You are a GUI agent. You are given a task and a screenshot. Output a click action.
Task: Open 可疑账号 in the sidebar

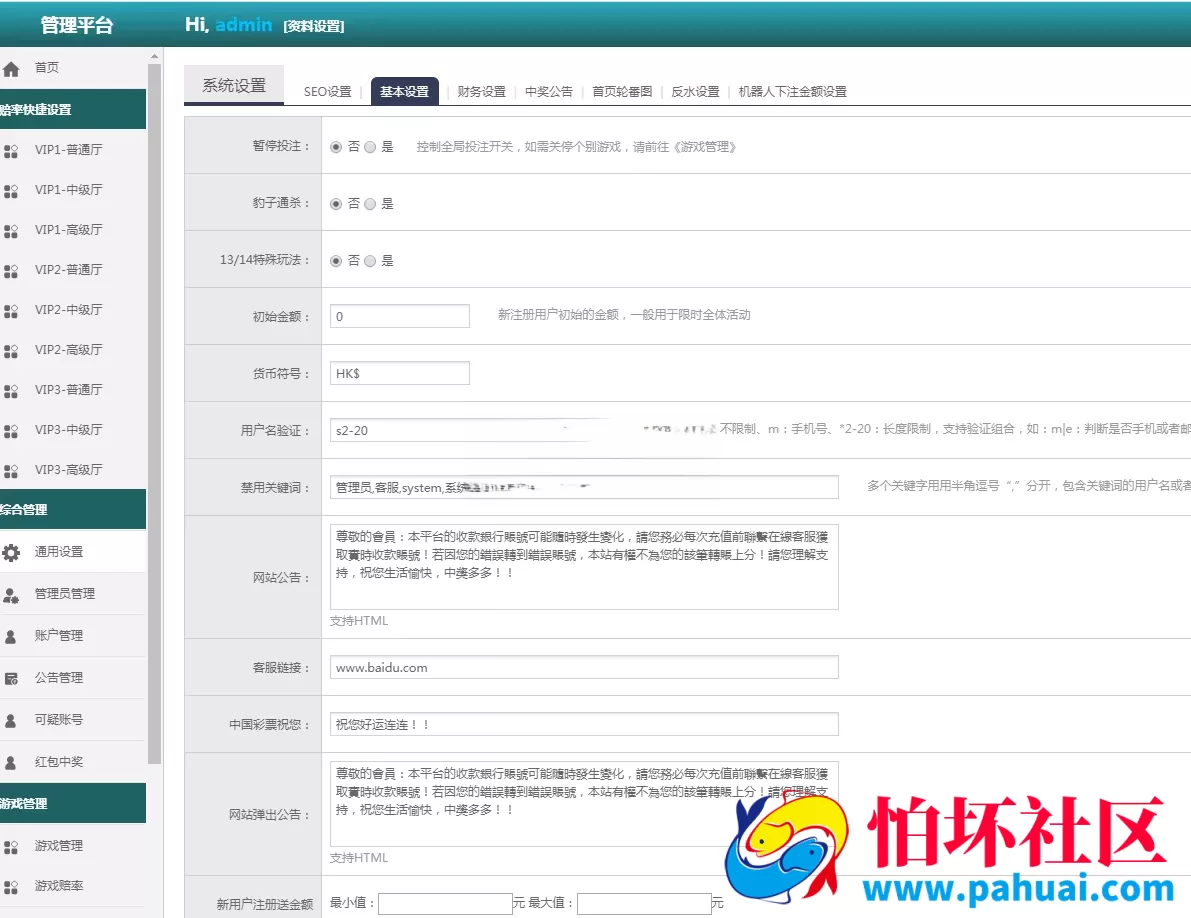click(x=58, y=719)
